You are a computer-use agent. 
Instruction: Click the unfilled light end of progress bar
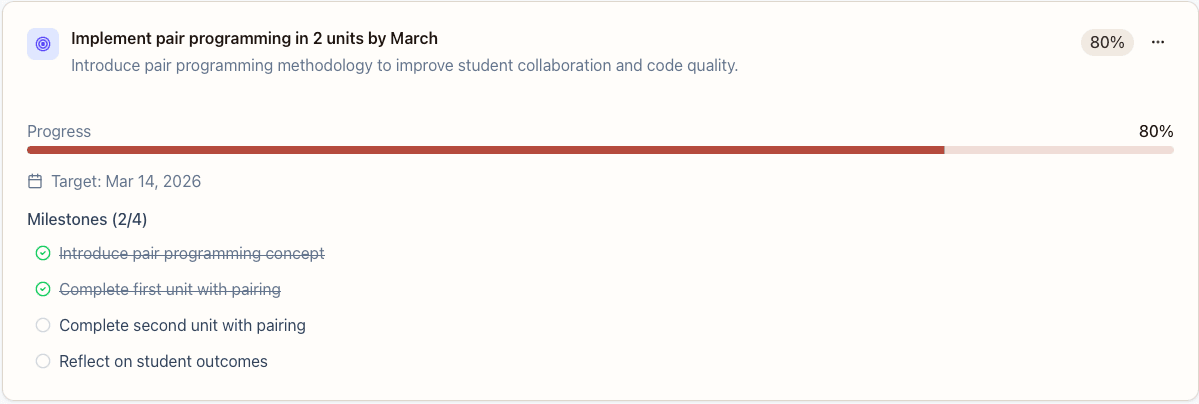click(x=1058, y=150)
